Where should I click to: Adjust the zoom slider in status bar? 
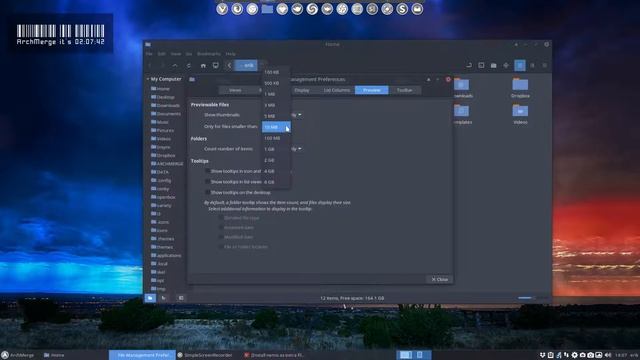click(x=533, y=298)
